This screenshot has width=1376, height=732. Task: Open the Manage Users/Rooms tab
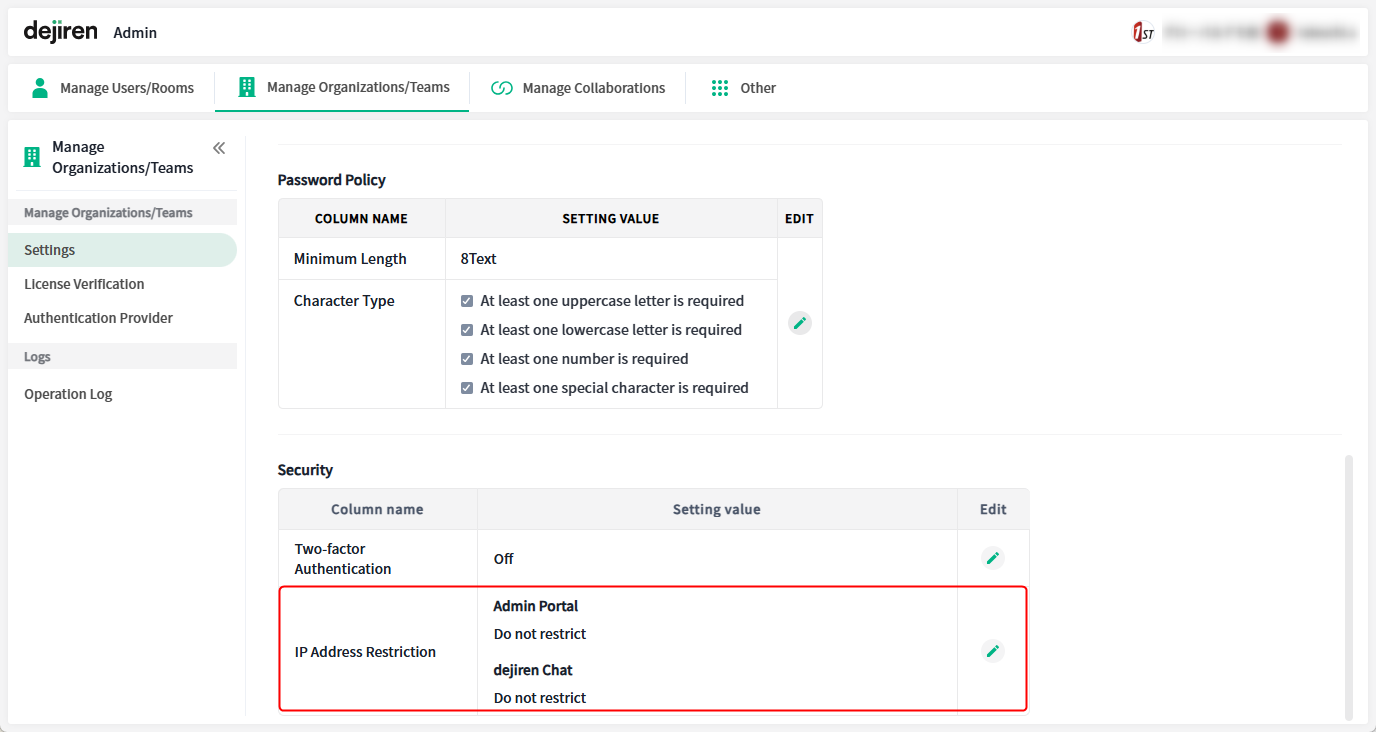click(112, 88)
